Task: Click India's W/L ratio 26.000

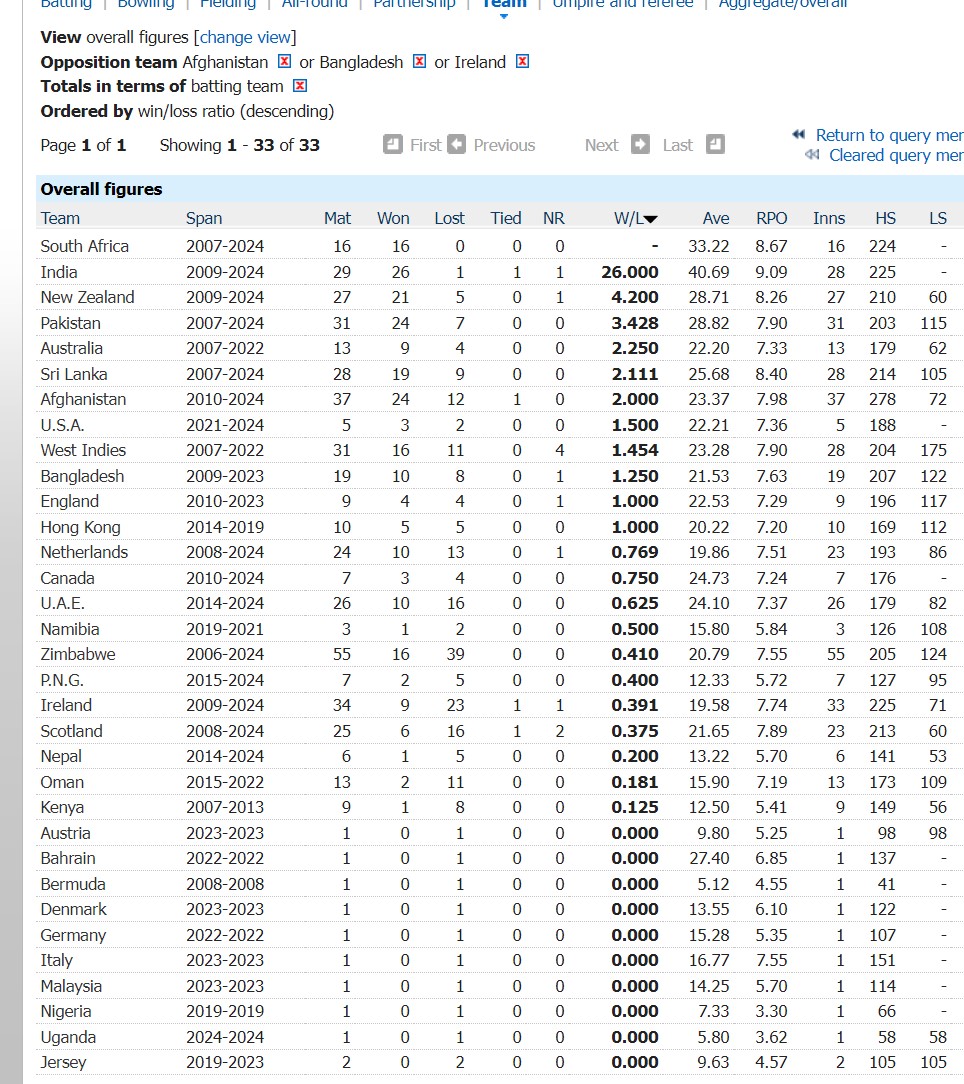Action: (x=629, y=272)
